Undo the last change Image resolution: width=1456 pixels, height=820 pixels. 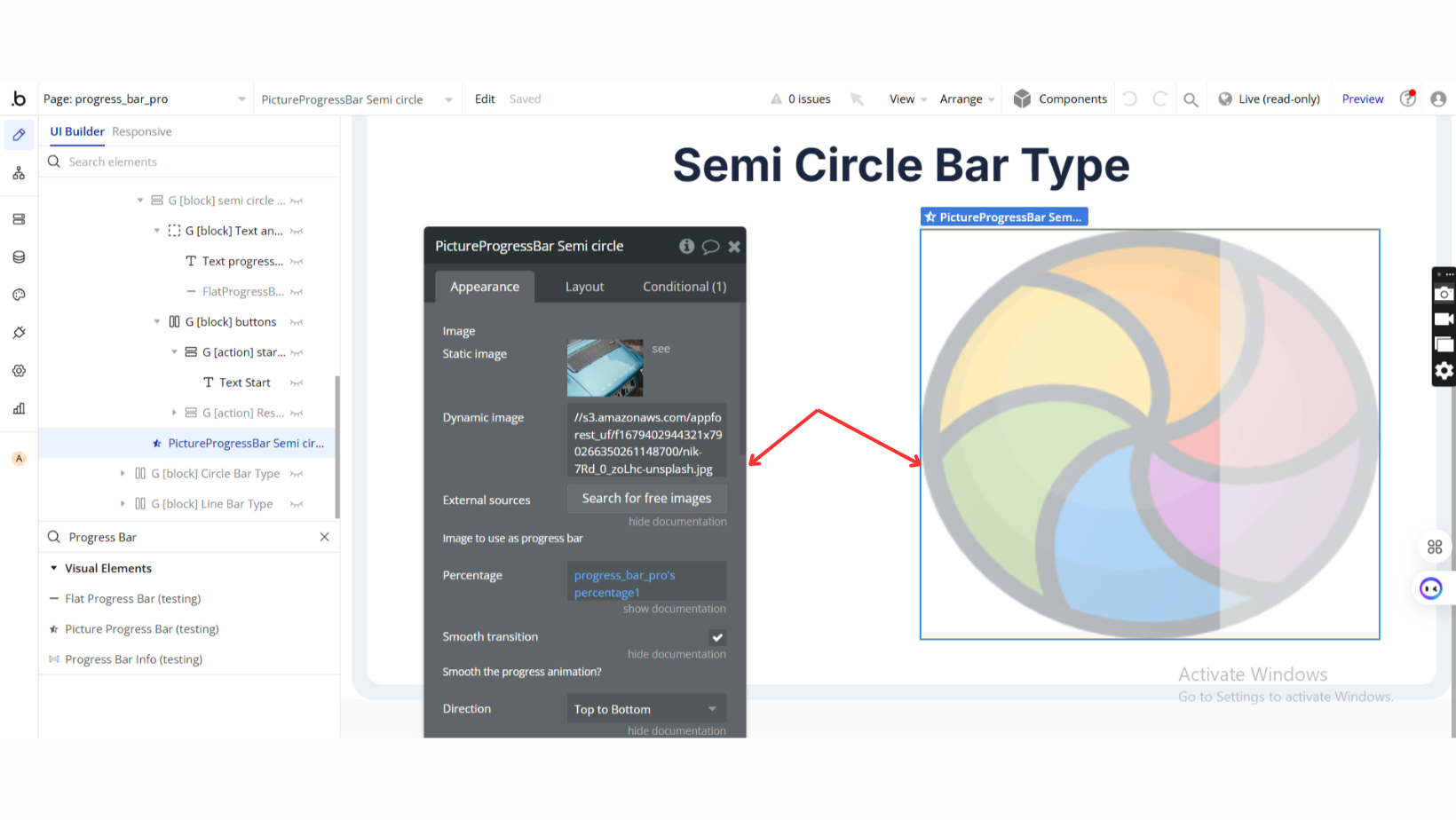pyautogui.click(x=1129, y=99)
